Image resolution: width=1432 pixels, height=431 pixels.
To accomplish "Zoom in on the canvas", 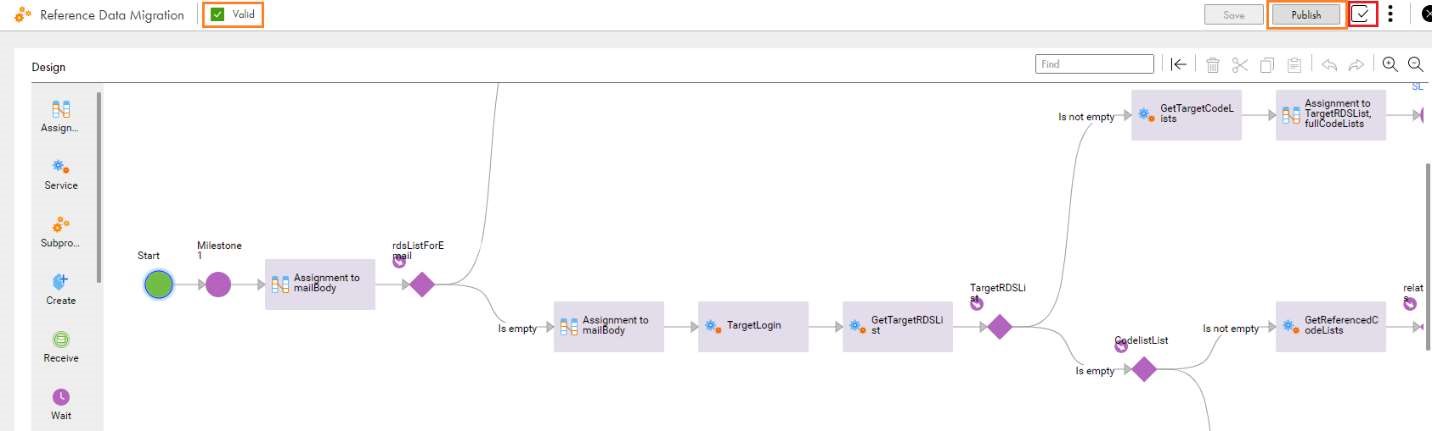I will coord(1390,64).
